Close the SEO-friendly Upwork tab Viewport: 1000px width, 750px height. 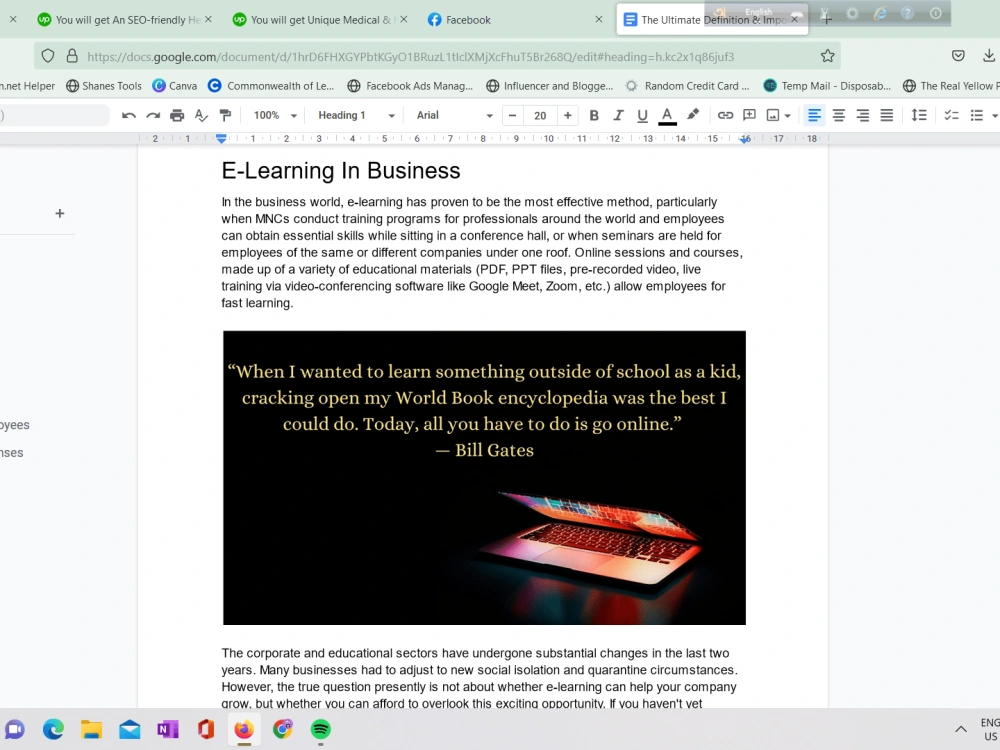[x=208, y=20]
